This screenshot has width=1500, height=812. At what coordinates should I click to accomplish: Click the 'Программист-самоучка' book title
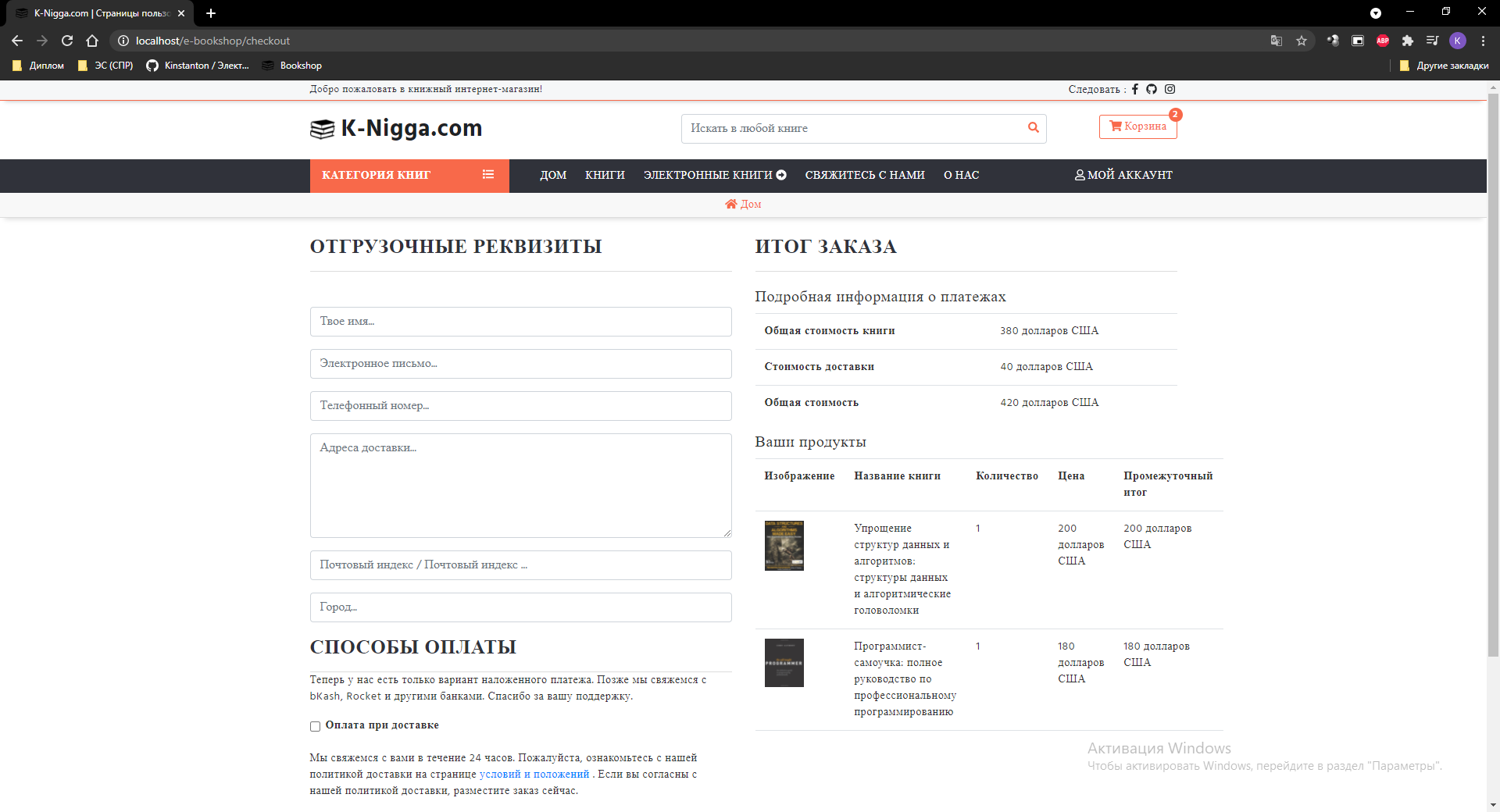905,679
